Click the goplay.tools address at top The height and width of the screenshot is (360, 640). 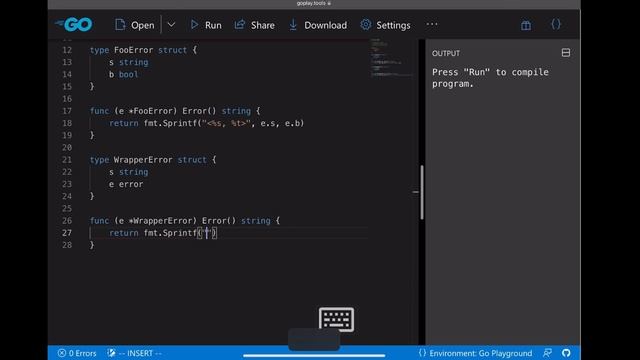click(313, 3)
